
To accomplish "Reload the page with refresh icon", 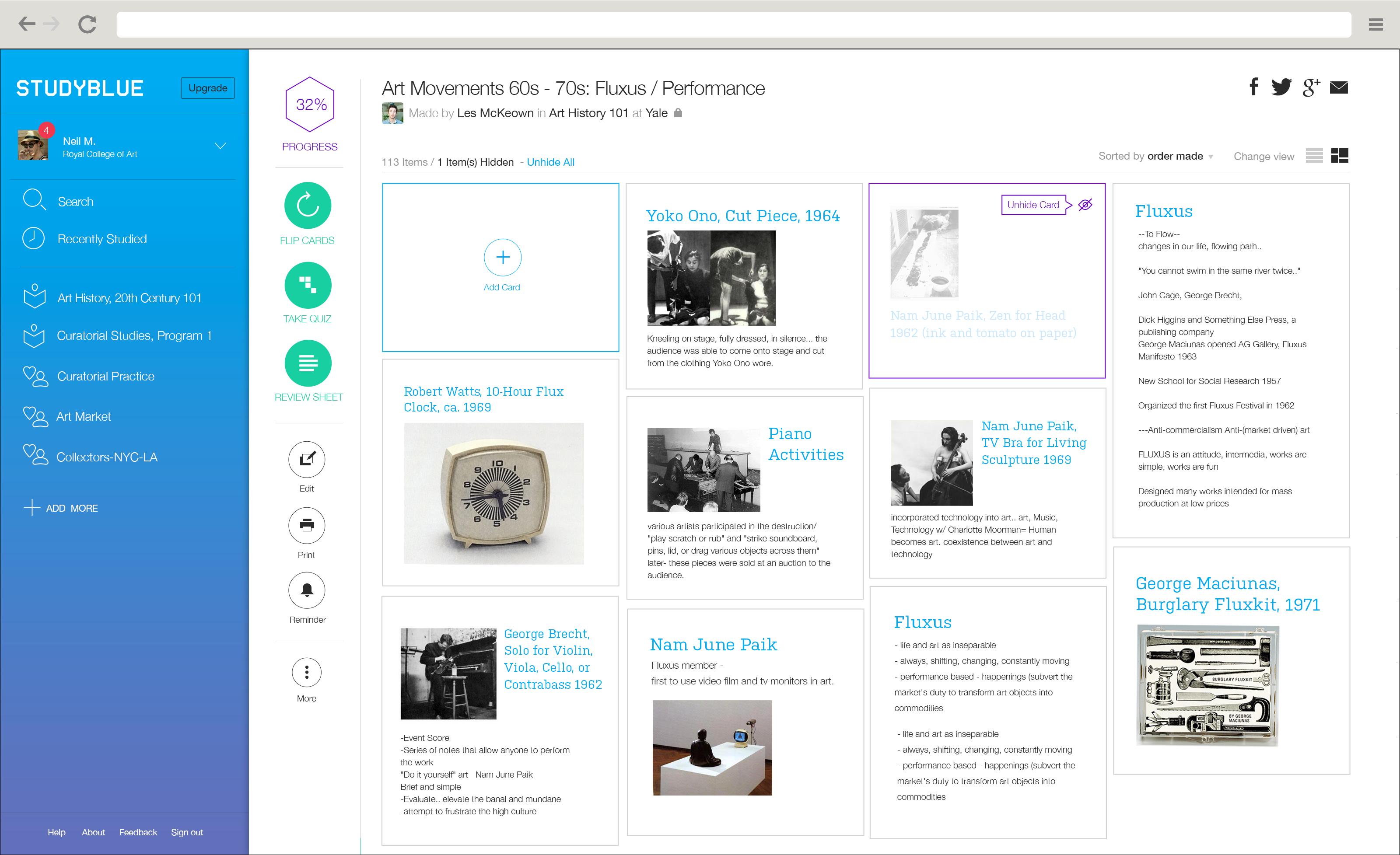I will pos(87,24).
